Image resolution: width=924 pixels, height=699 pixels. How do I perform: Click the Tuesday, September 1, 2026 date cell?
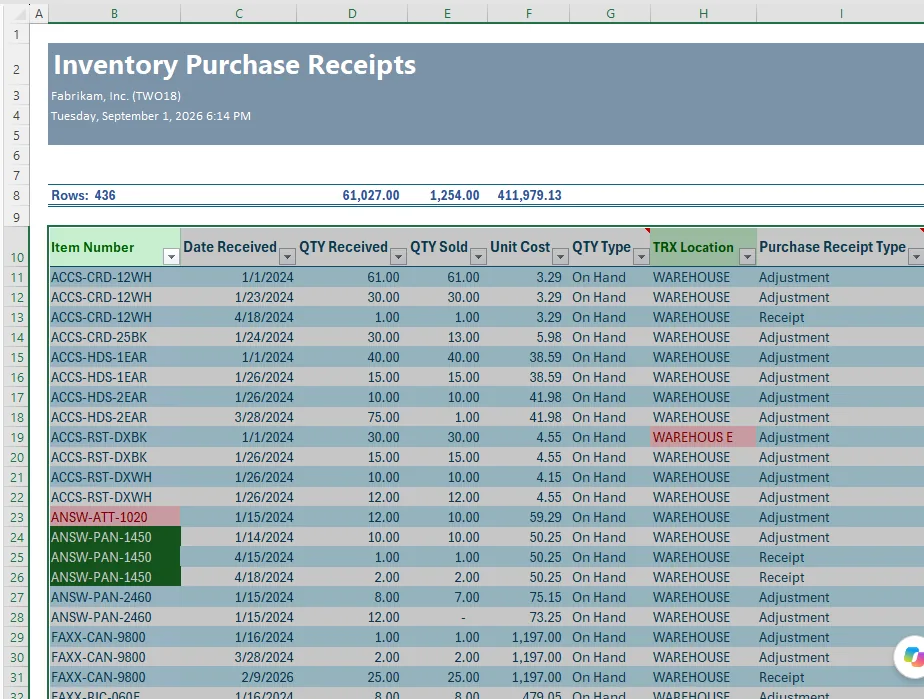(x=151, y=116)
